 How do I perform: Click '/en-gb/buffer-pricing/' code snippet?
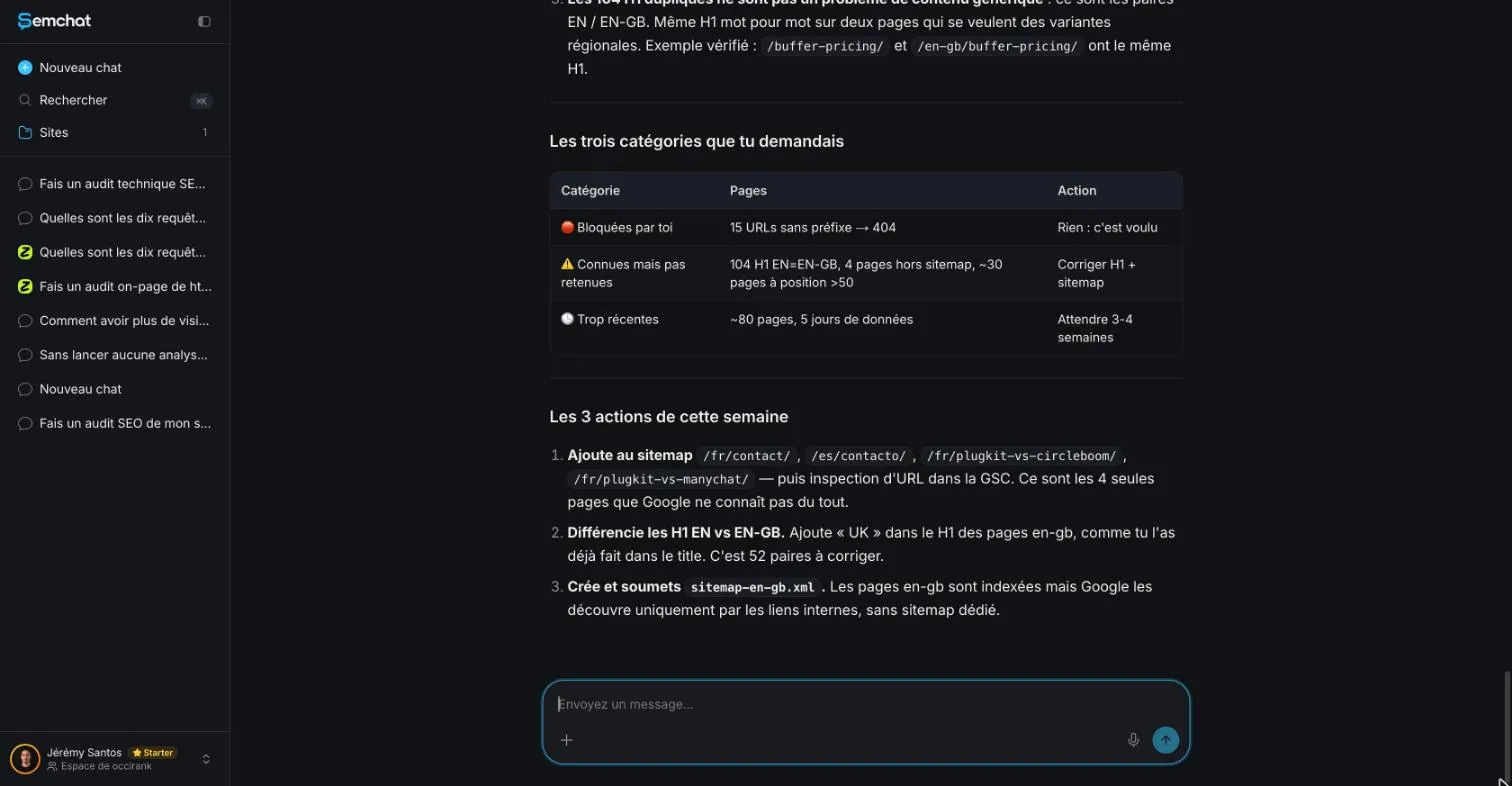pos(997,46)
